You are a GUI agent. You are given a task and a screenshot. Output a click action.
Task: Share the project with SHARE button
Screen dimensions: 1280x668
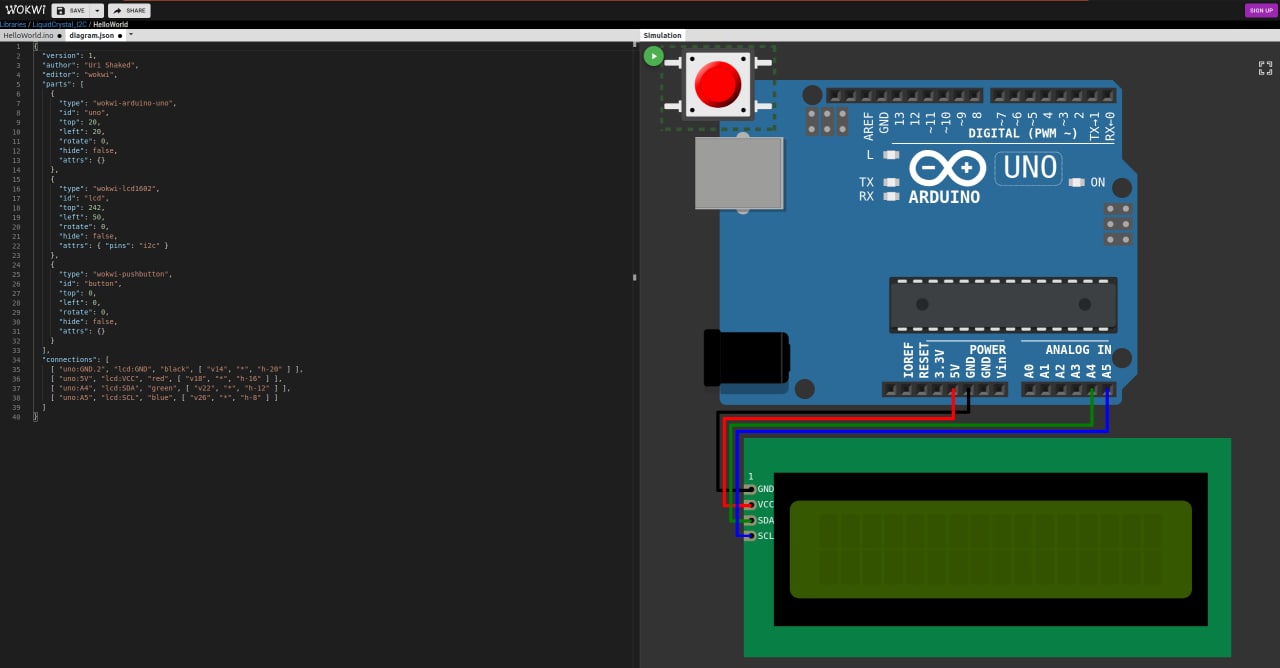(x=130, y=10)
